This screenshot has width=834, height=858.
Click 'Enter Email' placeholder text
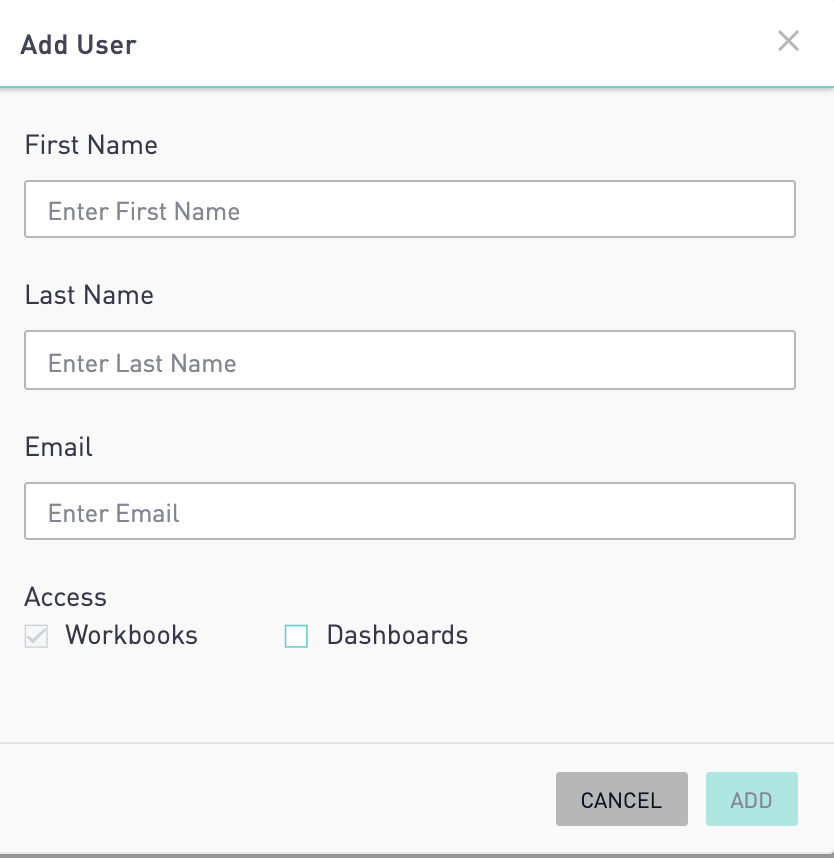114,513
